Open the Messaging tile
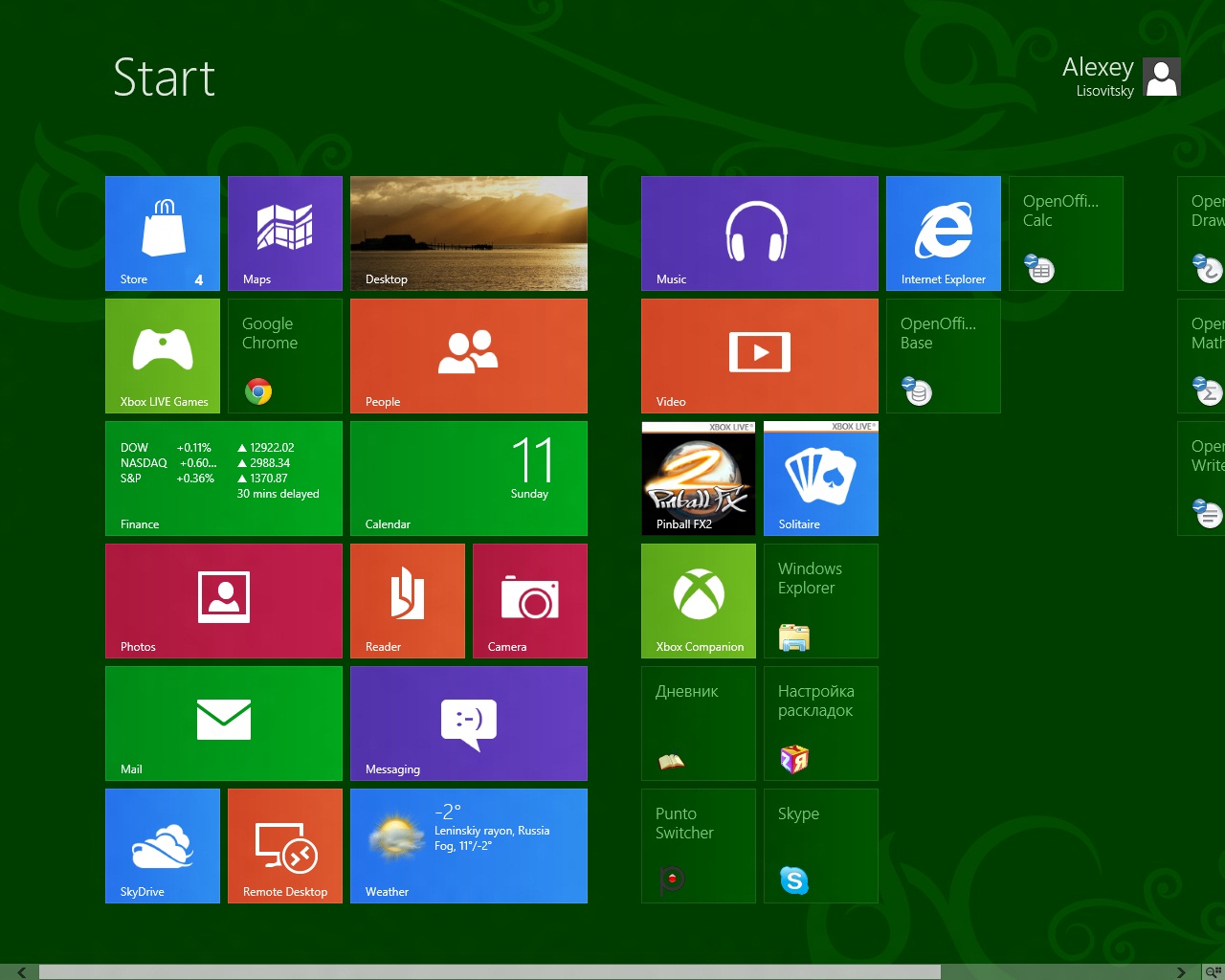 click(x=469, y=724)
